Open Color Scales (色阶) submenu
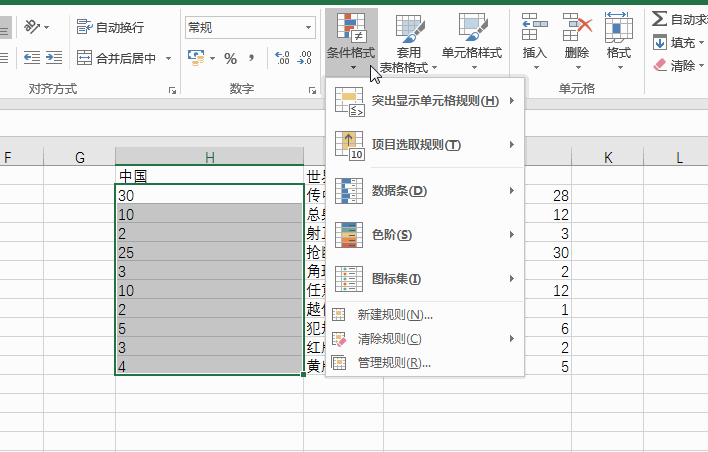This screenshot has height=452, width=708. pyautogui.click(x=425, y=234)
